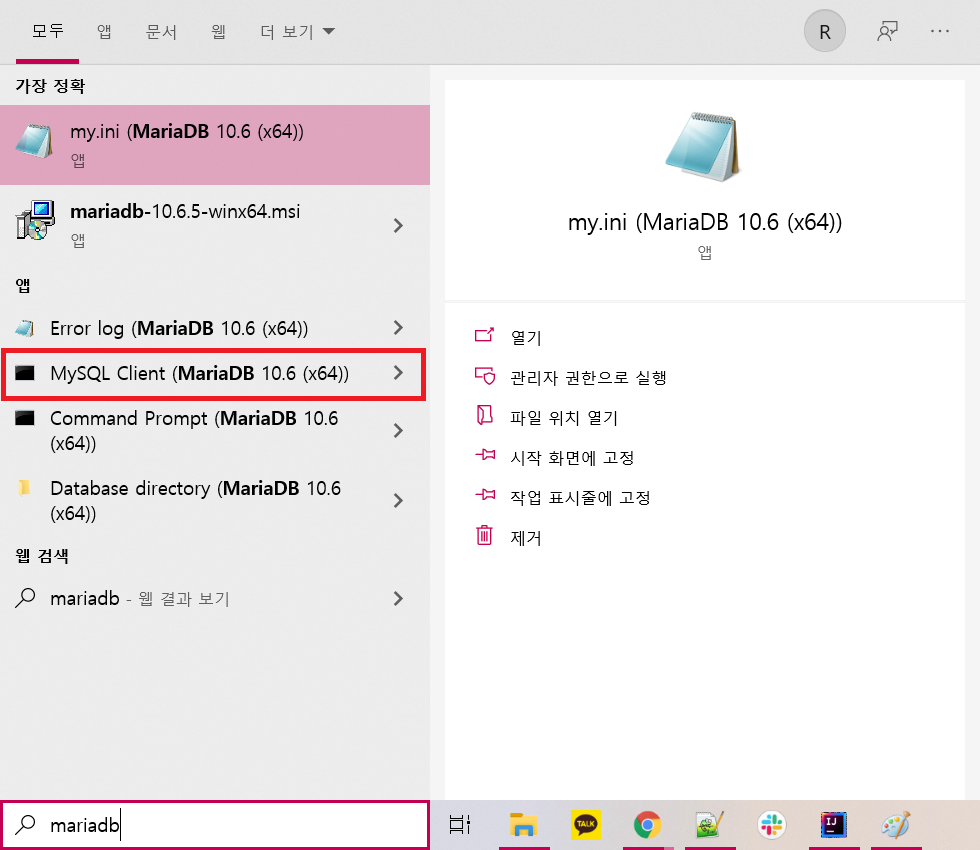Image resolution: width=980 pixels, height=850 pixels.
Task: Click the web search magnifier icon
Action: (x=25, y=598)
